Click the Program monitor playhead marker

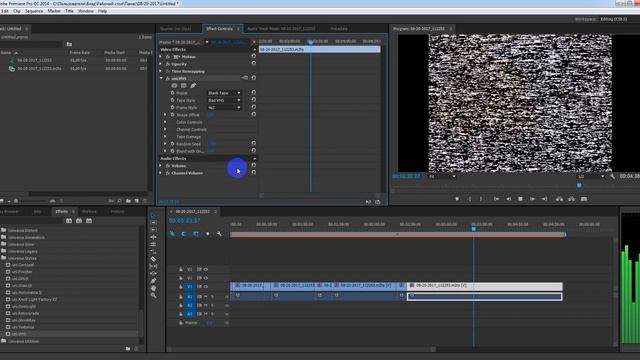pyautogui.click(x=579, y=185)
